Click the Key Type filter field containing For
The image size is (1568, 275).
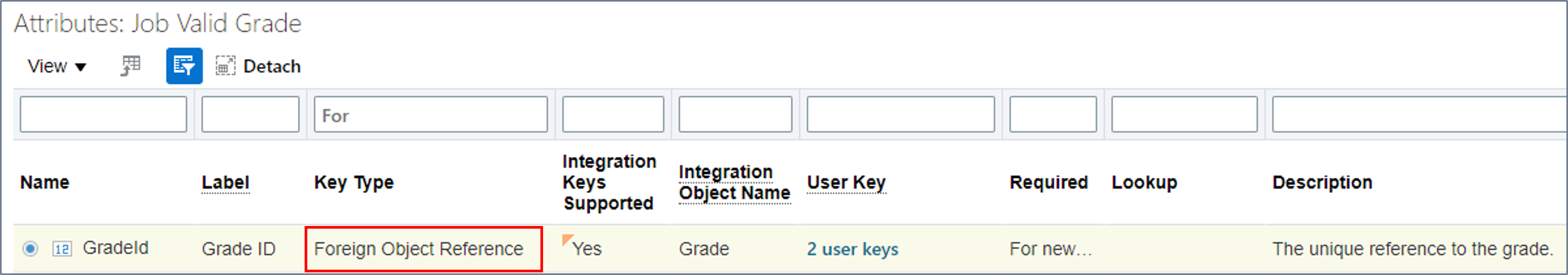[431, 114]
